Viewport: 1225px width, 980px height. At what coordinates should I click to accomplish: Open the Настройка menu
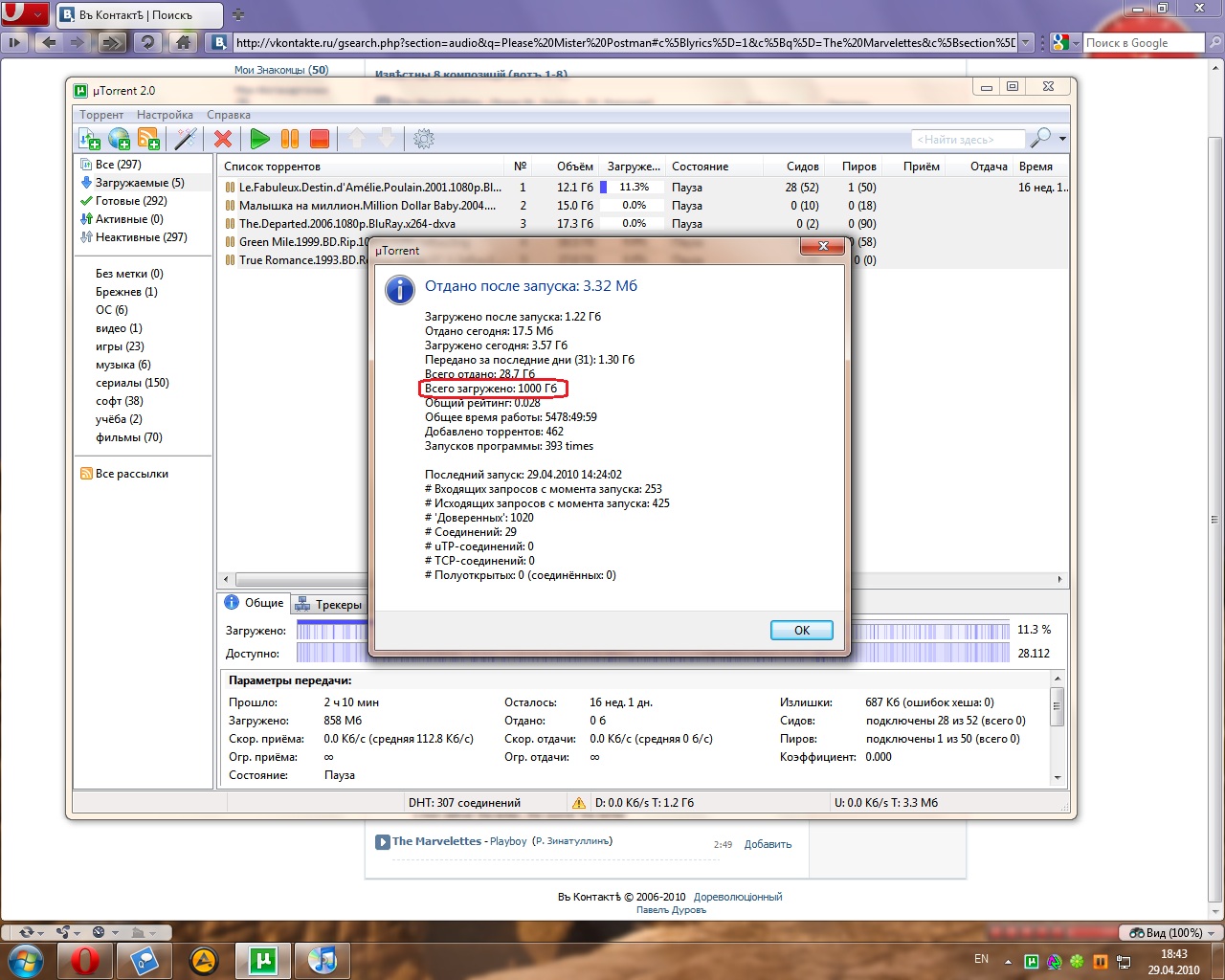pyautogui.click(x=165, y=115)
